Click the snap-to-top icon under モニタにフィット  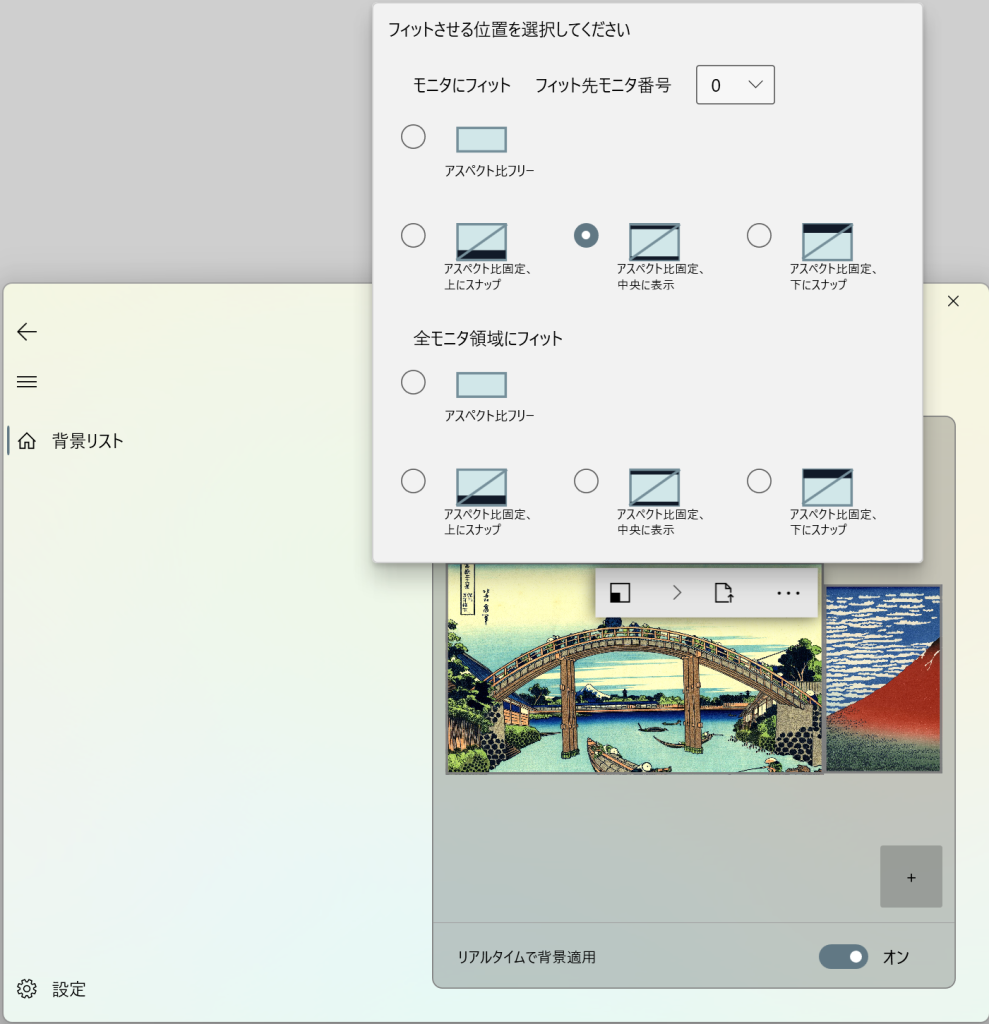coord(481,242)
